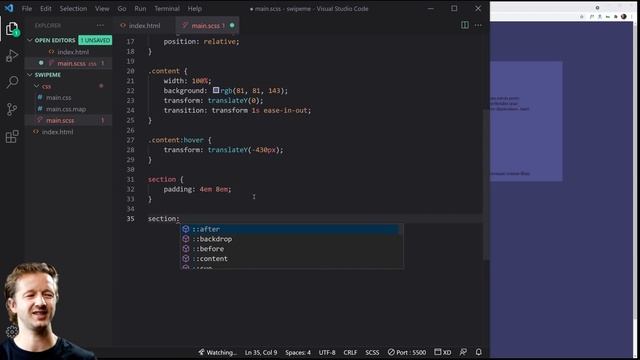Click the transition: transform 1s ease-in-out line
This screenshot has width=640, height=360.
[x=237, y=110]
